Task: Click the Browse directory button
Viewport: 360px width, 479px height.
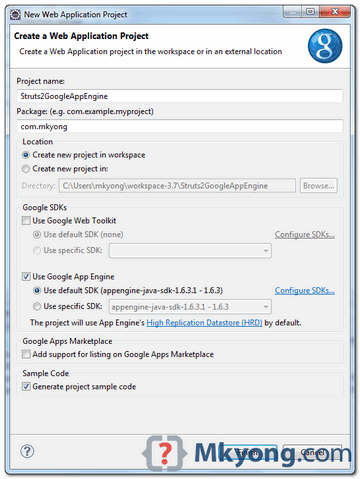Action: [x=318, y=186]
